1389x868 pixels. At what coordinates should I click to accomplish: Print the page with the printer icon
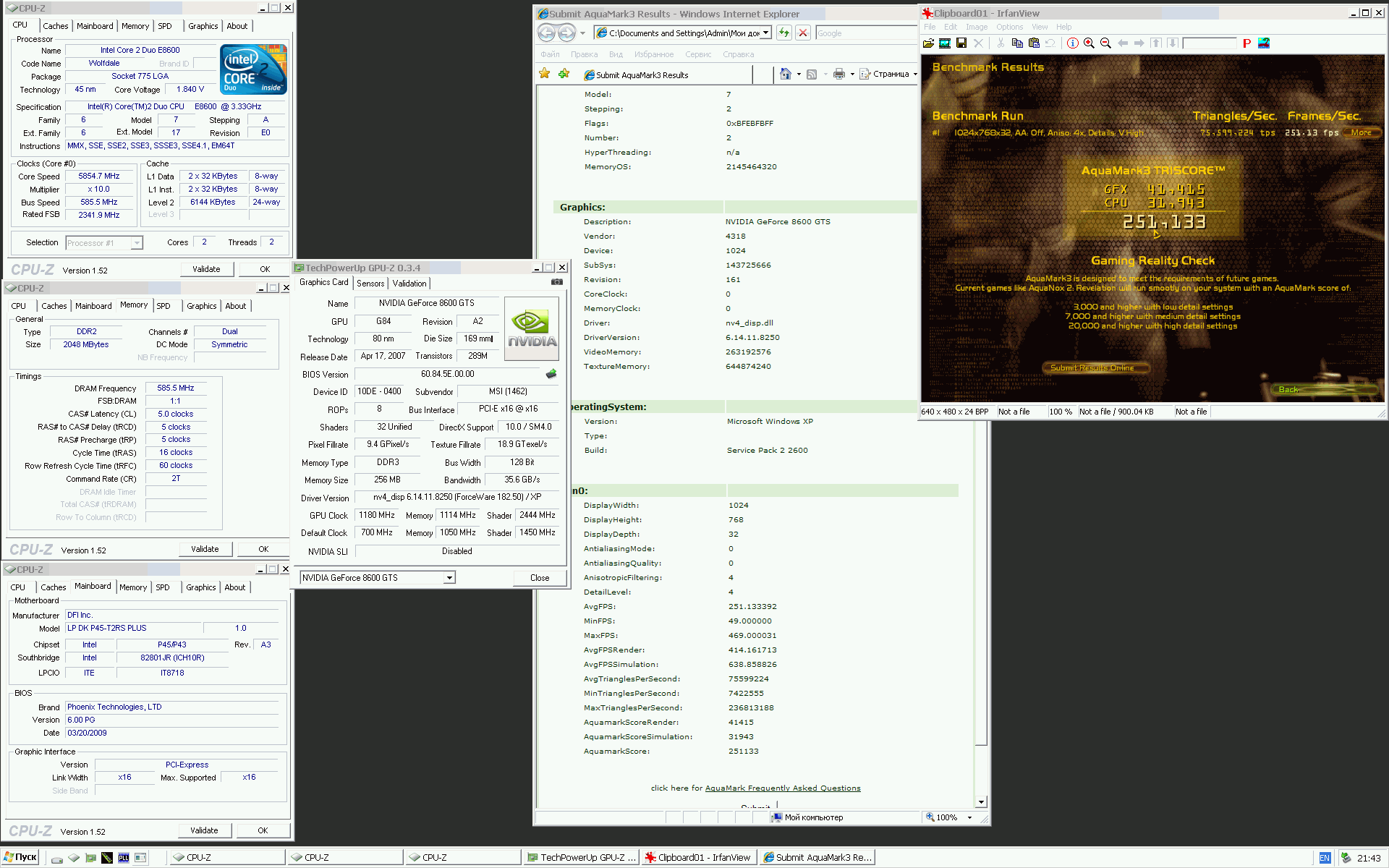pos(838,74)
